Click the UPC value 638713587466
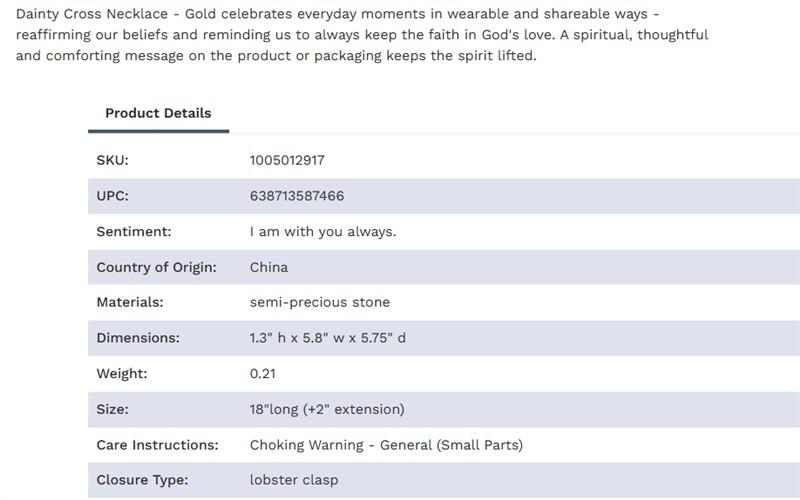This screenshot has height=500, width=800. tap(297, 196)
